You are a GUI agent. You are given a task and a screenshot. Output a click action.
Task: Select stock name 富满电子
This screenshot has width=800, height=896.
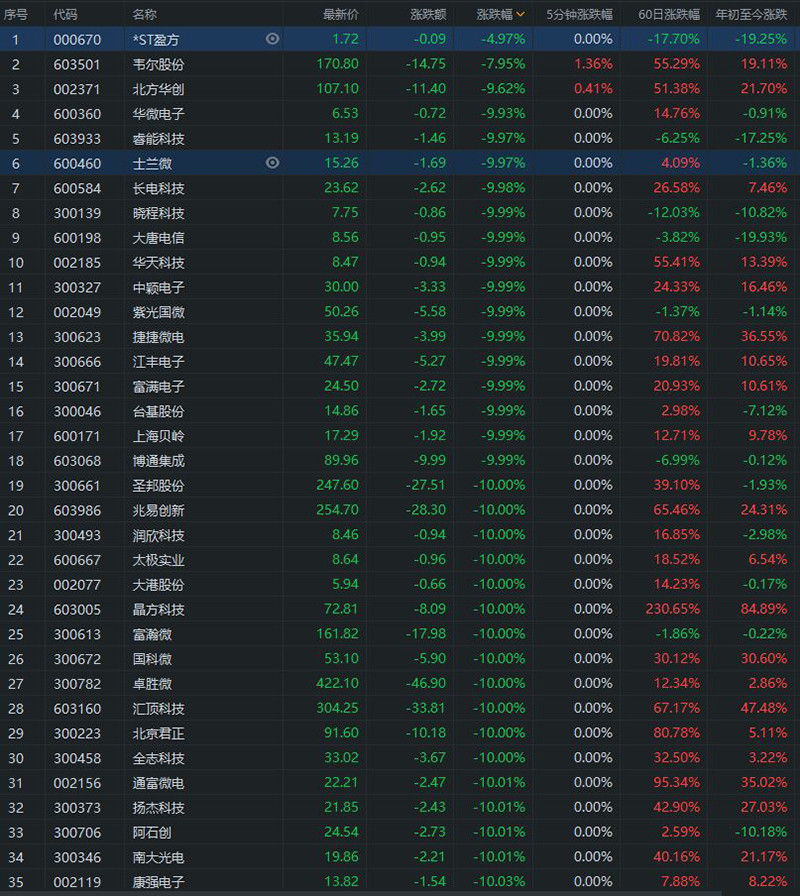(x=158, y=387)
